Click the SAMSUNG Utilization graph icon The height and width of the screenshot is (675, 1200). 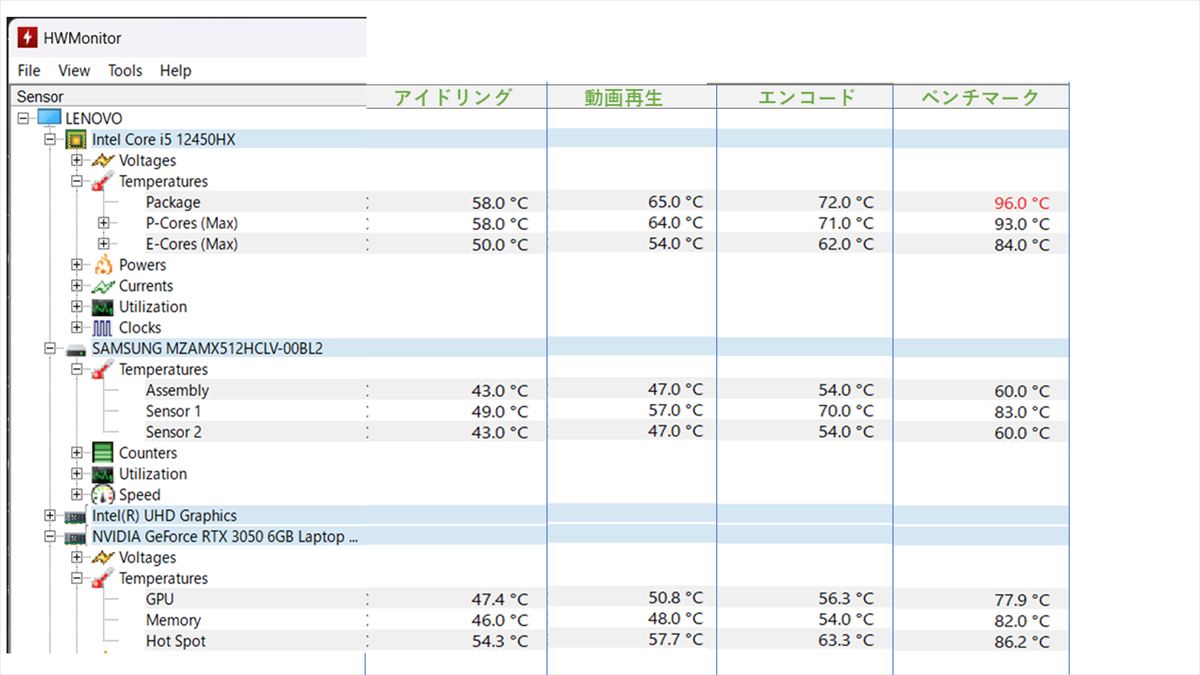click(x=103, y=474)
